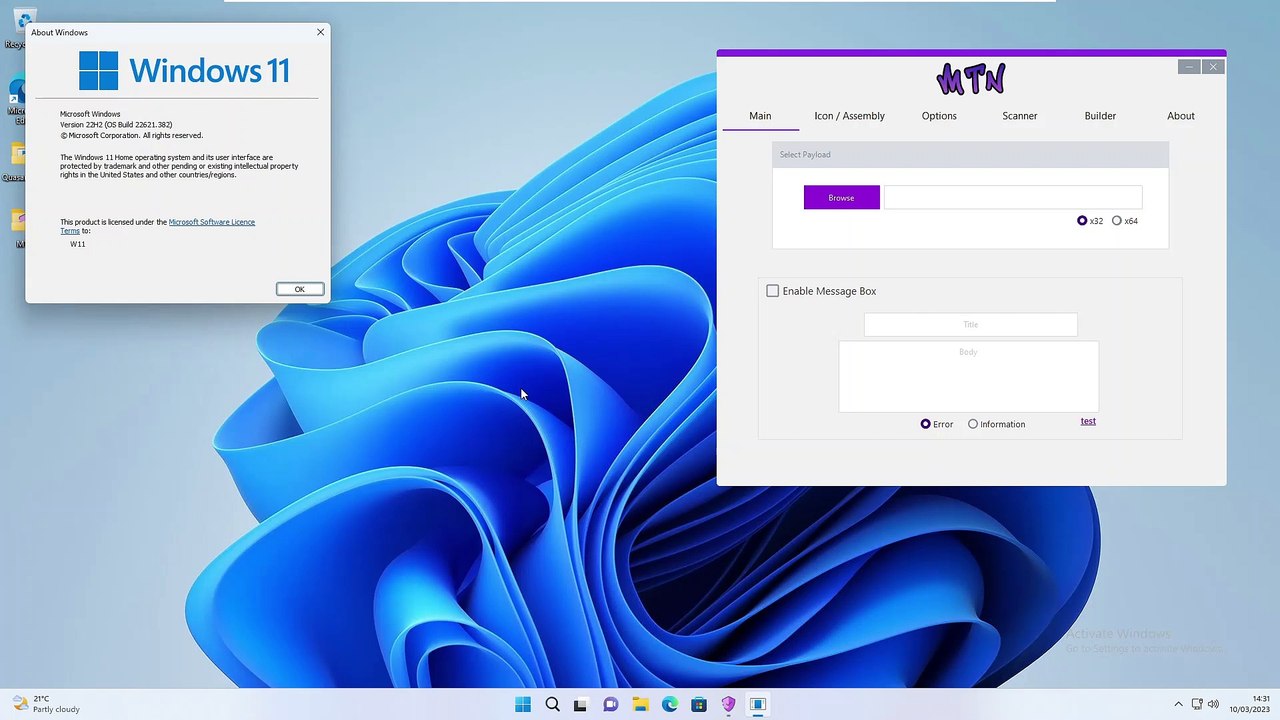Open the Quasar folder on desktop
Screen dimensions: 1280x720
point(15,164)
